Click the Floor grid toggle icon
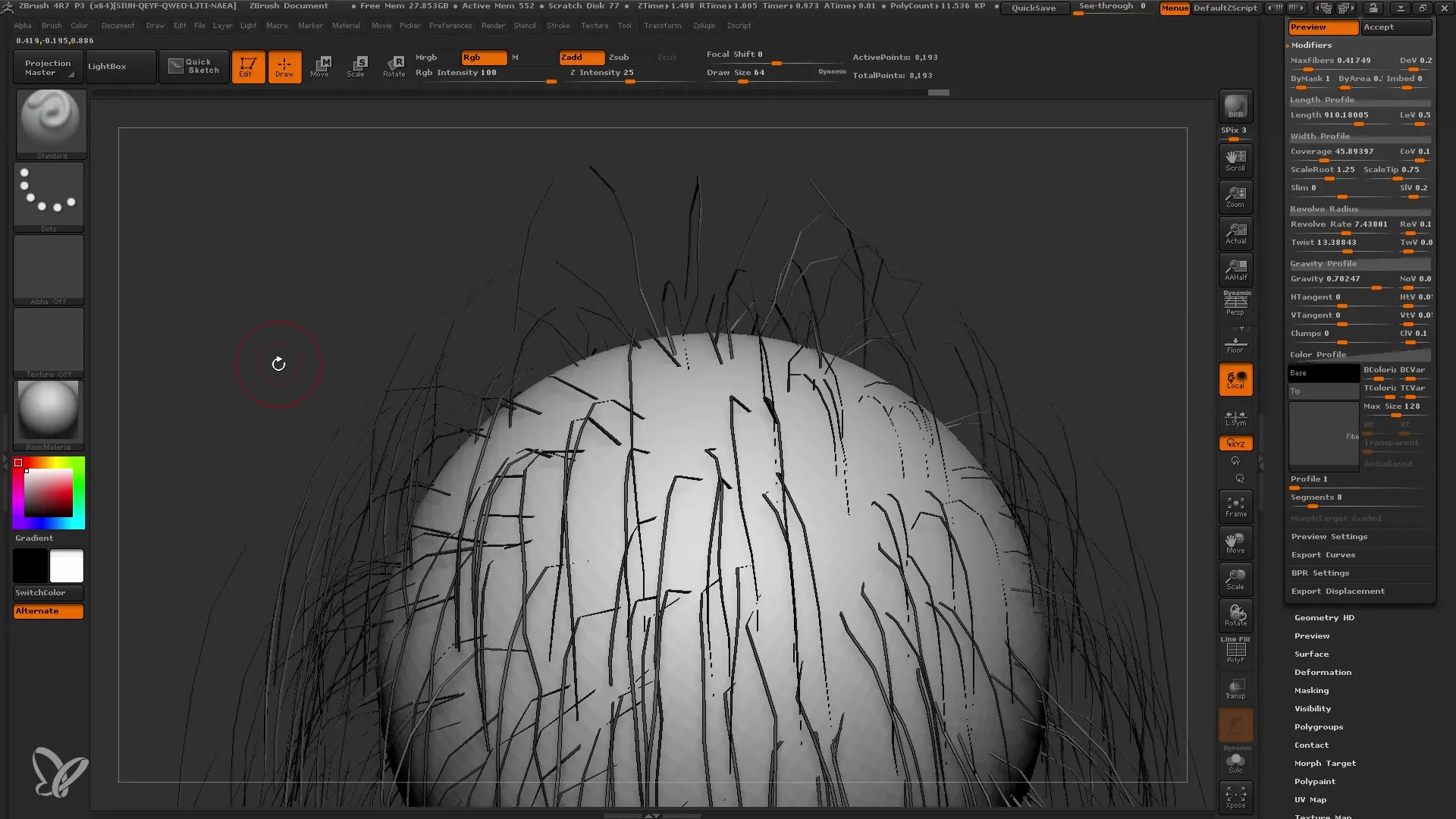Viewport: 1456px width, 819px height. [1235, 343]
